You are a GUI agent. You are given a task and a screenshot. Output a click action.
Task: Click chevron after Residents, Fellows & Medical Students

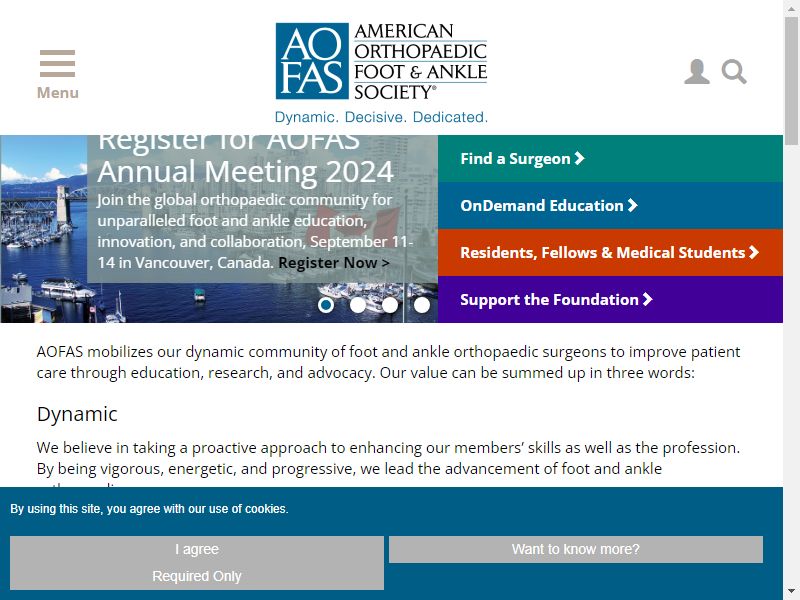click(x=754, y=252)
